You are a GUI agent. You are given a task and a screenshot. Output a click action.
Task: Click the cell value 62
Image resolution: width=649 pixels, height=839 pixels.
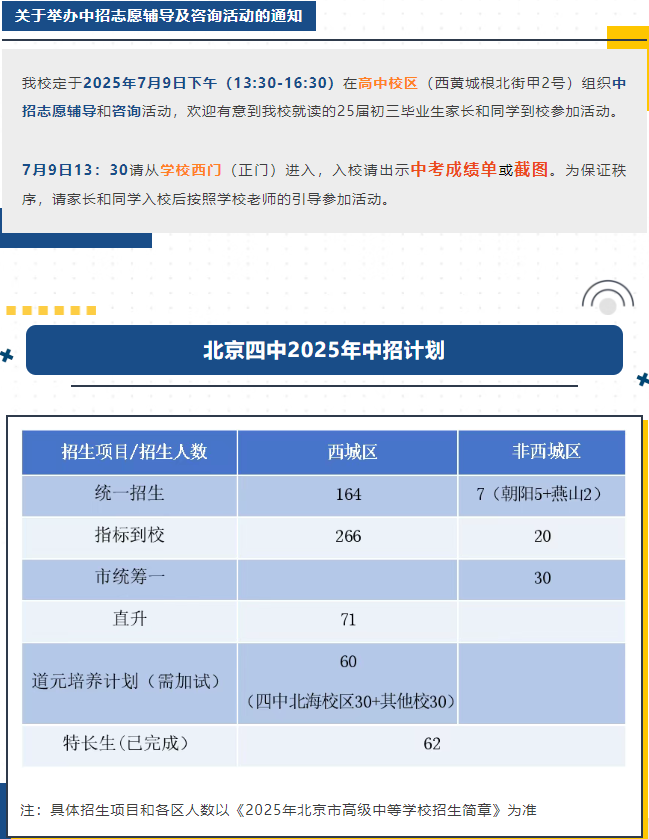432,744
